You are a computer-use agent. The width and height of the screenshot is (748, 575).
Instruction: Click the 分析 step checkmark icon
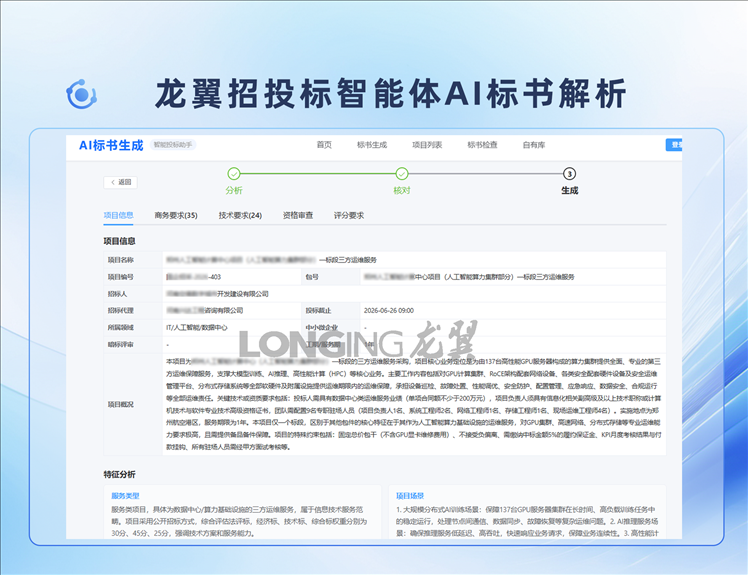[x=234, y=174]
